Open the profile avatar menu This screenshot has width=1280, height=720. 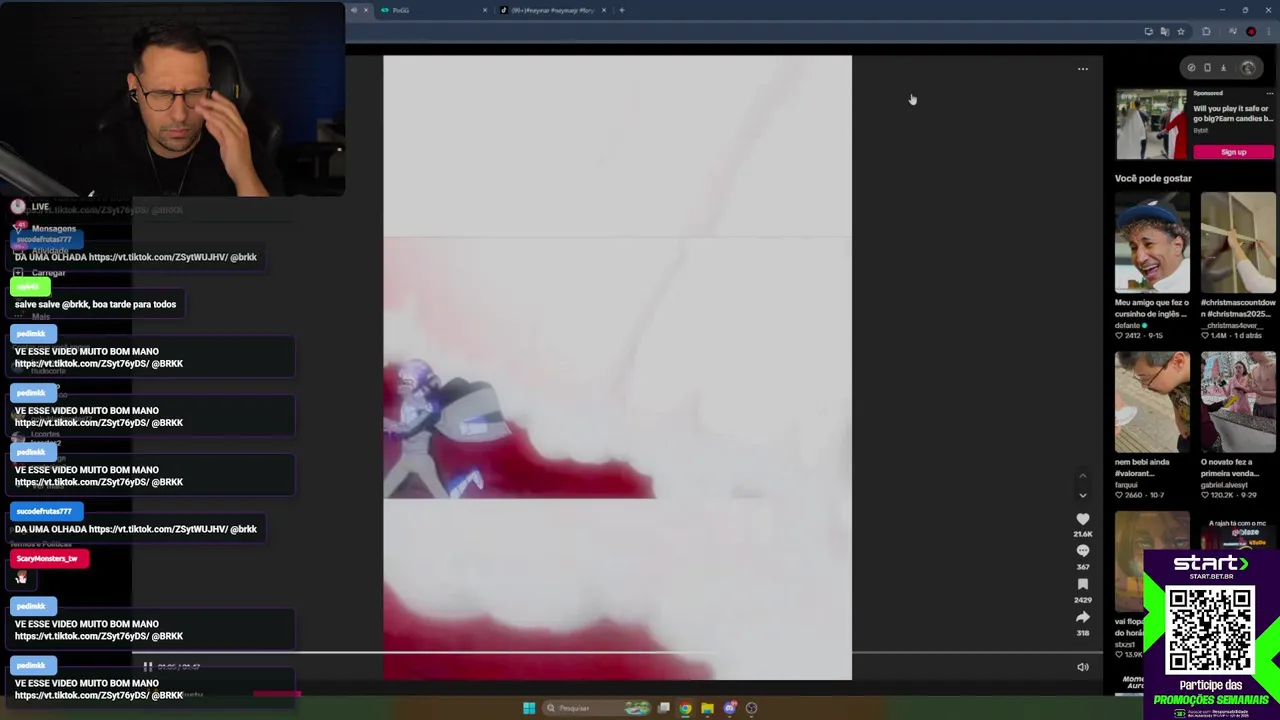[x=1248, y=68]
